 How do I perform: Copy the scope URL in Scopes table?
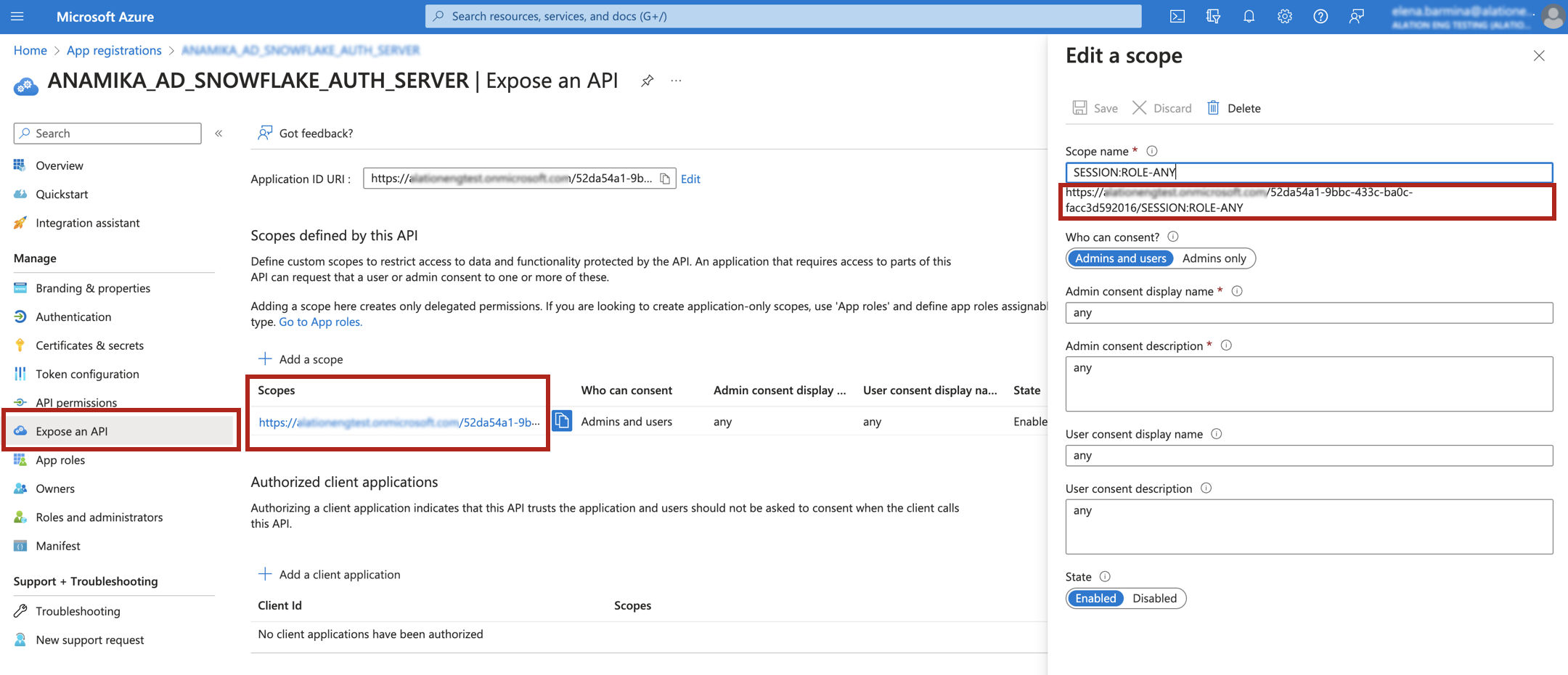[x=562, y=421]
